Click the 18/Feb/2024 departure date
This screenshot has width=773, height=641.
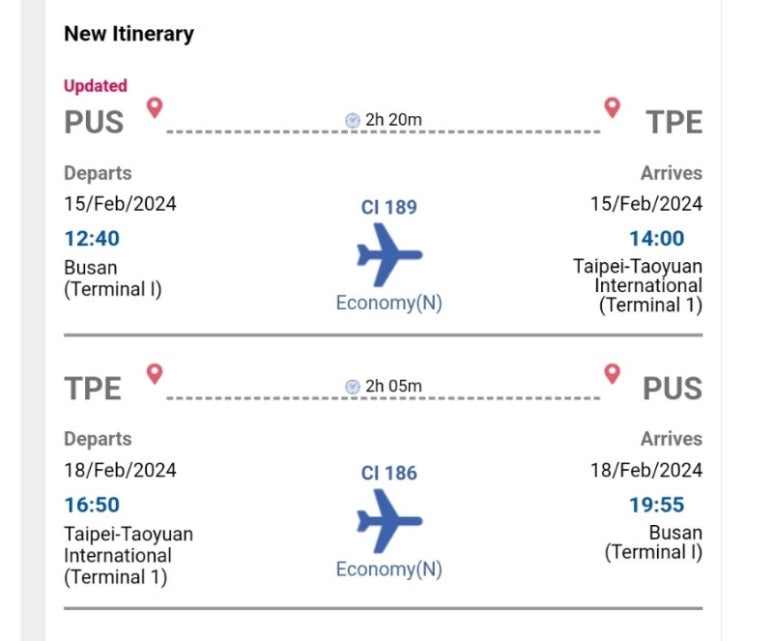point(120,470)
